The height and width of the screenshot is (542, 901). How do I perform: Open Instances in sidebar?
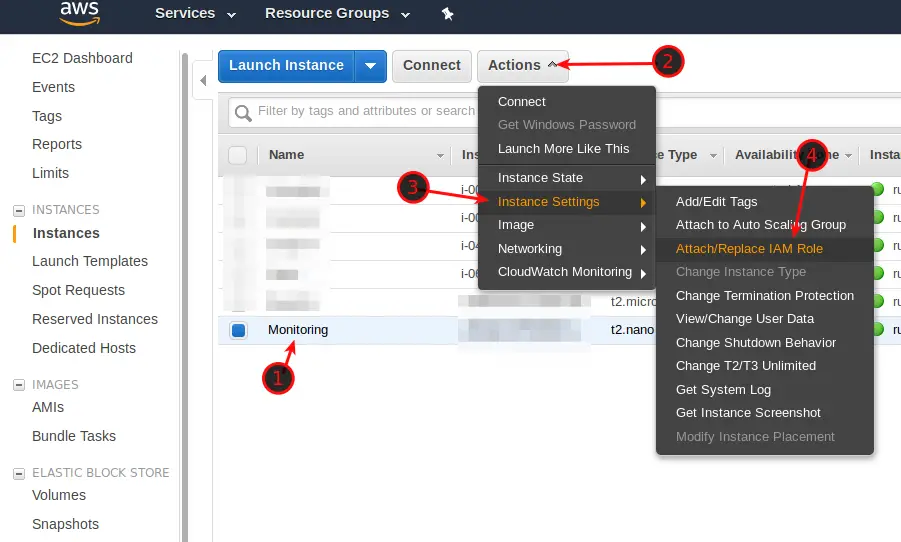[x=66, y=233]
